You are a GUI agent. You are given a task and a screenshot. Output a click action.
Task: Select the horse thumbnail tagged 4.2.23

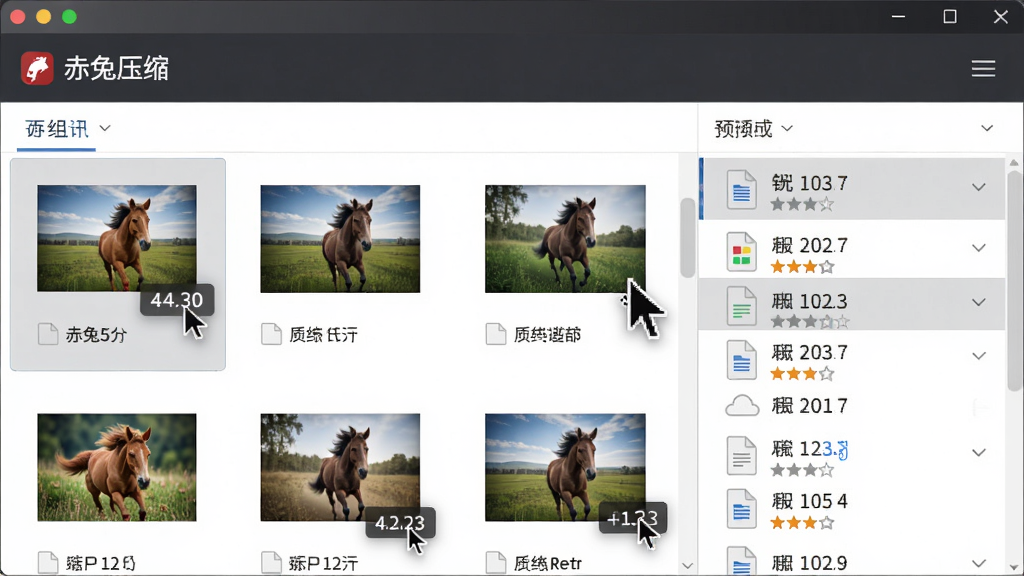[x=340, y=467]
